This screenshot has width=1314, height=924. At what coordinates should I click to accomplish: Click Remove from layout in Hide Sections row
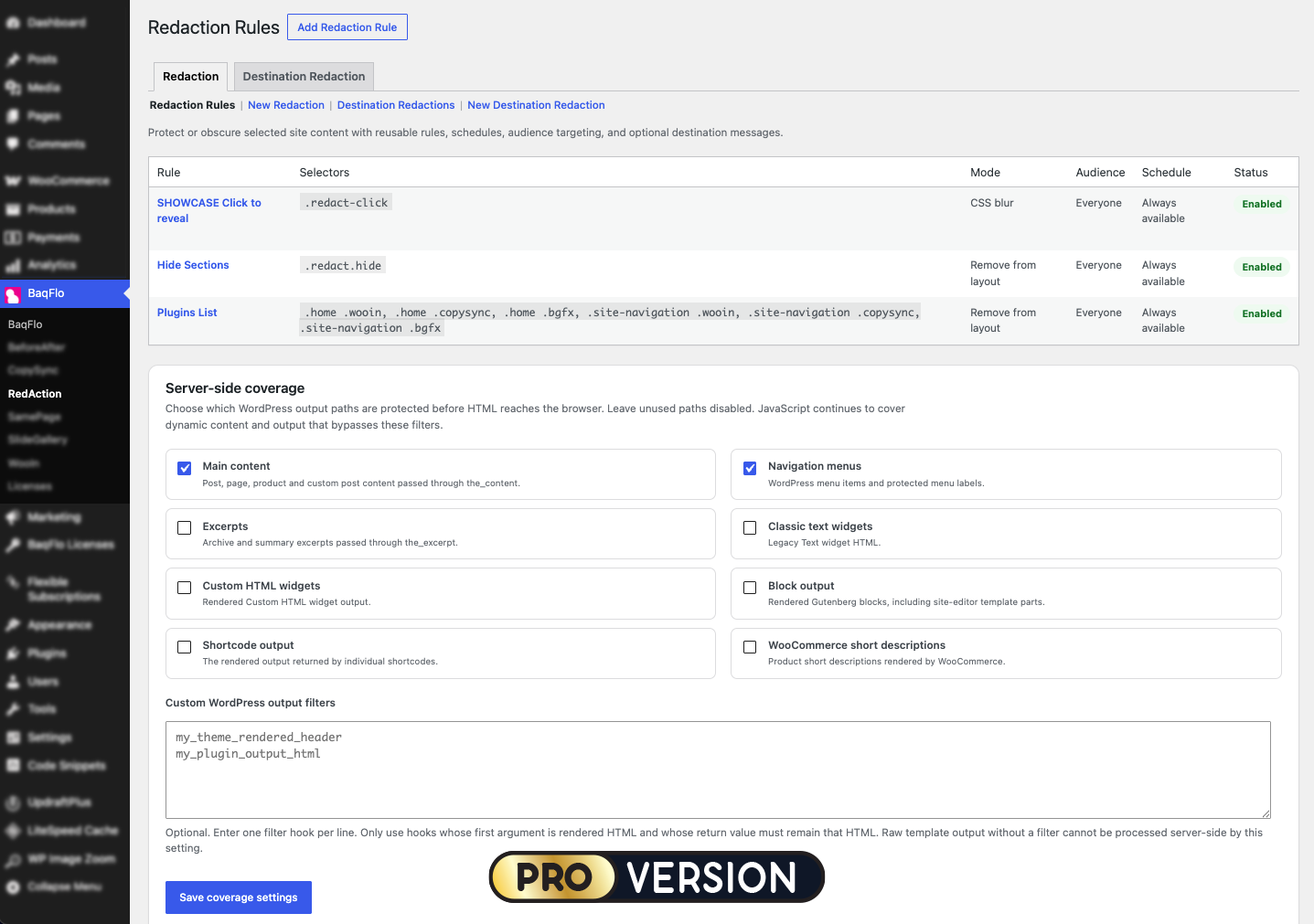click(x=1003, y=273)
